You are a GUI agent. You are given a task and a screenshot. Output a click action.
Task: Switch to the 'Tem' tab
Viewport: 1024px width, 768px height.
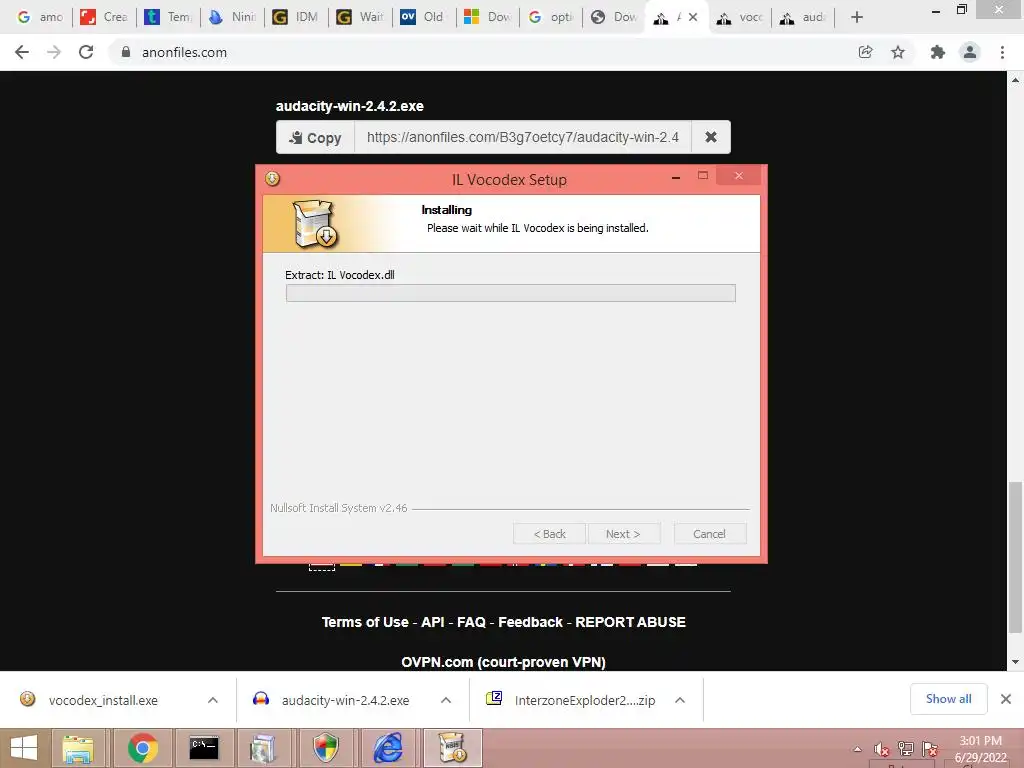pos(168,17)
